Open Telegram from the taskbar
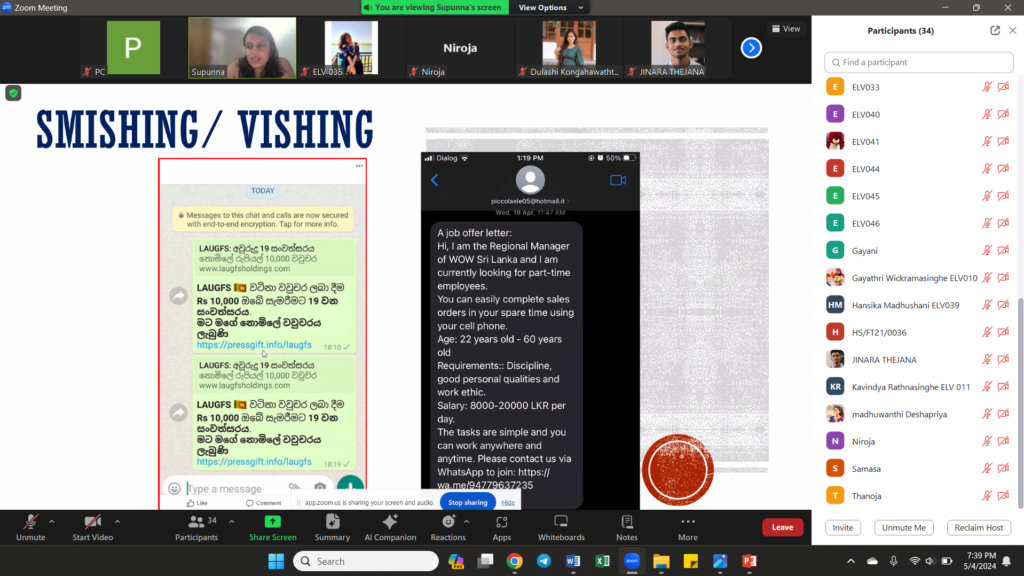 543,561
